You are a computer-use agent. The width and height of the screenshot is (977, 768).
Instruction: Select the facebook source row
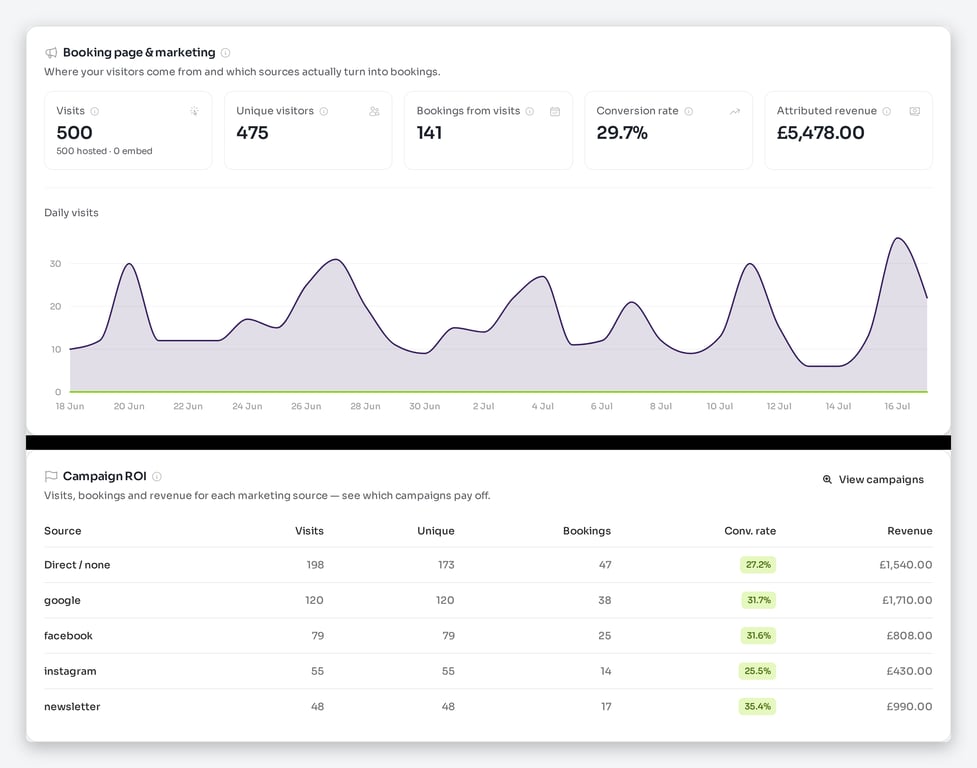(488, 636)
